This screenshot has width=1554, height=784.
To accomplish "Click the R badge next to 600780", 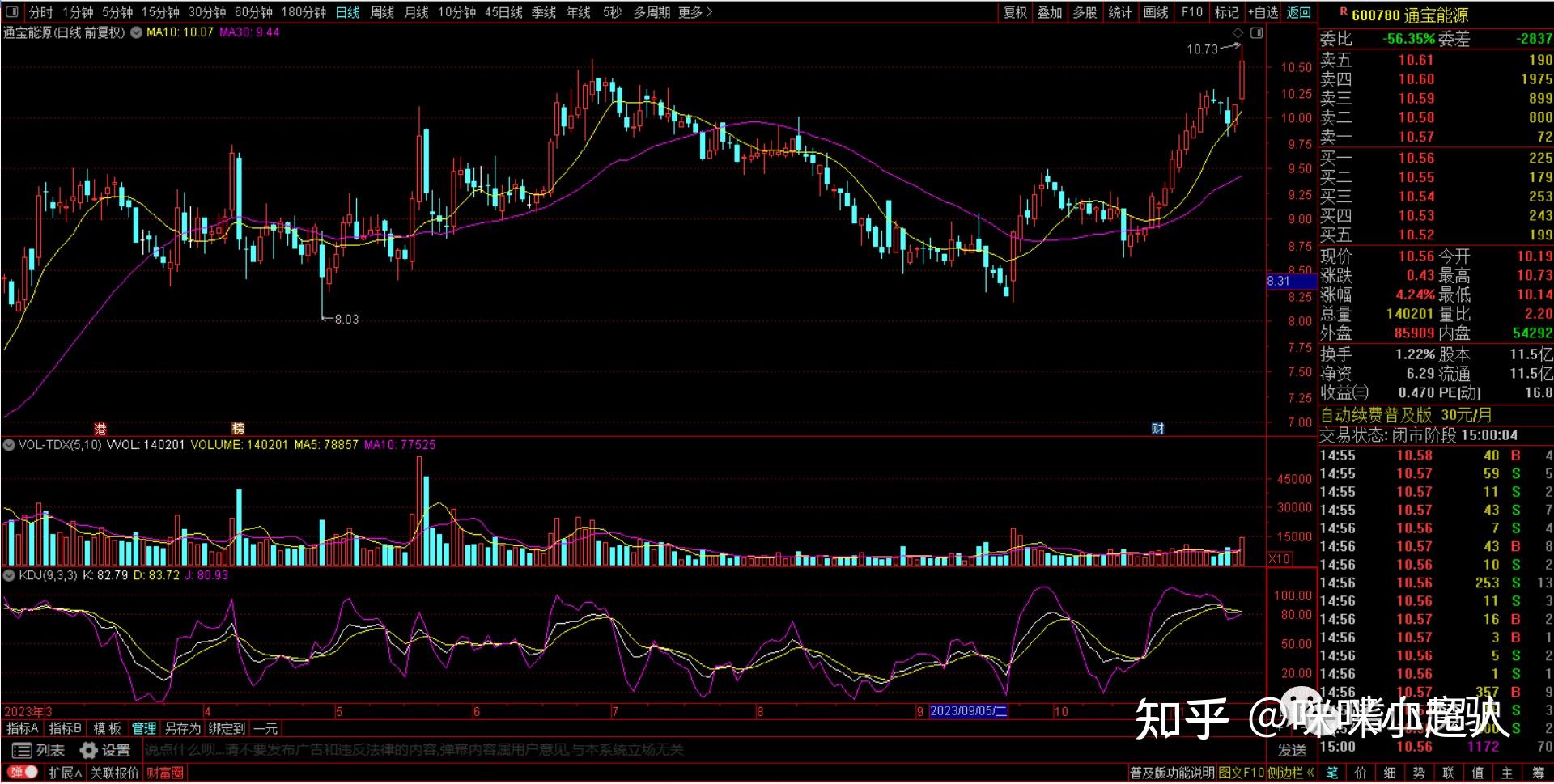I will click(x=1344, y=12).
